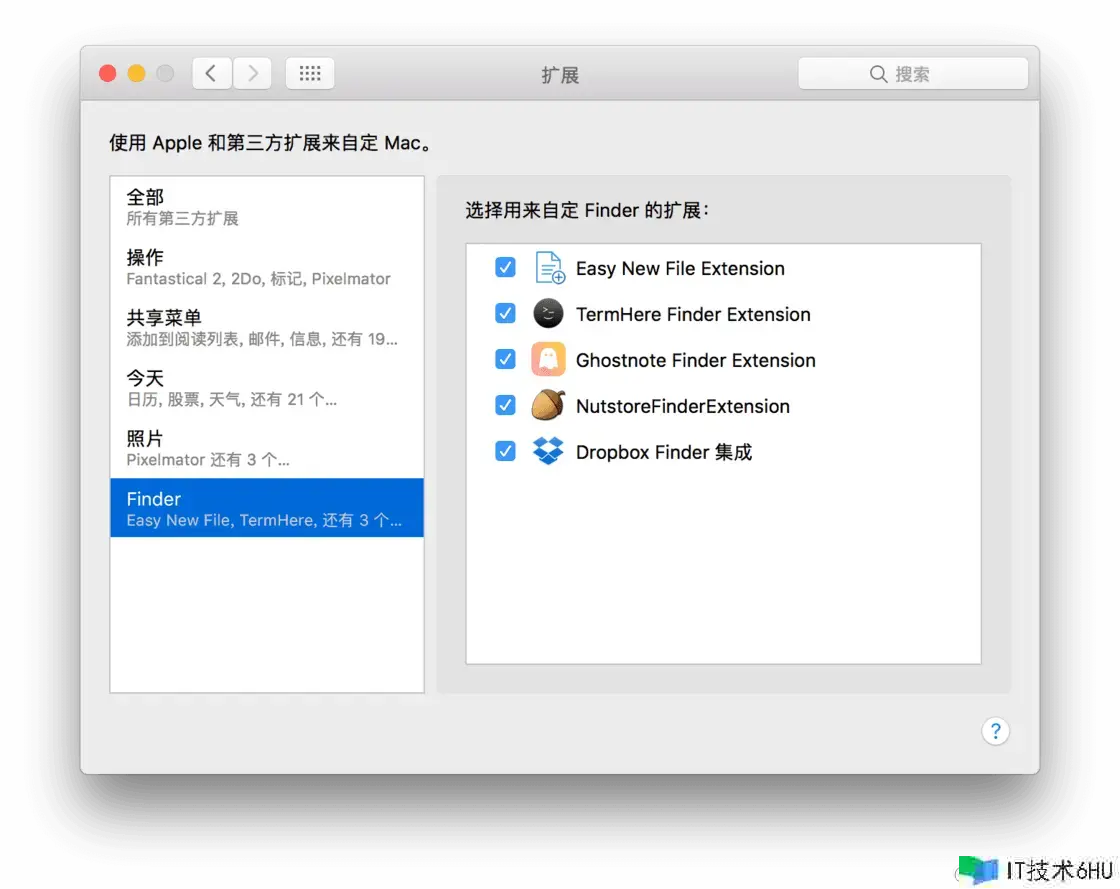Image resolution: width=1120 pixels, height=889 pixels.
Task: Disable Easy New File Extension checkbox
Action: click(x=505, y=268)
